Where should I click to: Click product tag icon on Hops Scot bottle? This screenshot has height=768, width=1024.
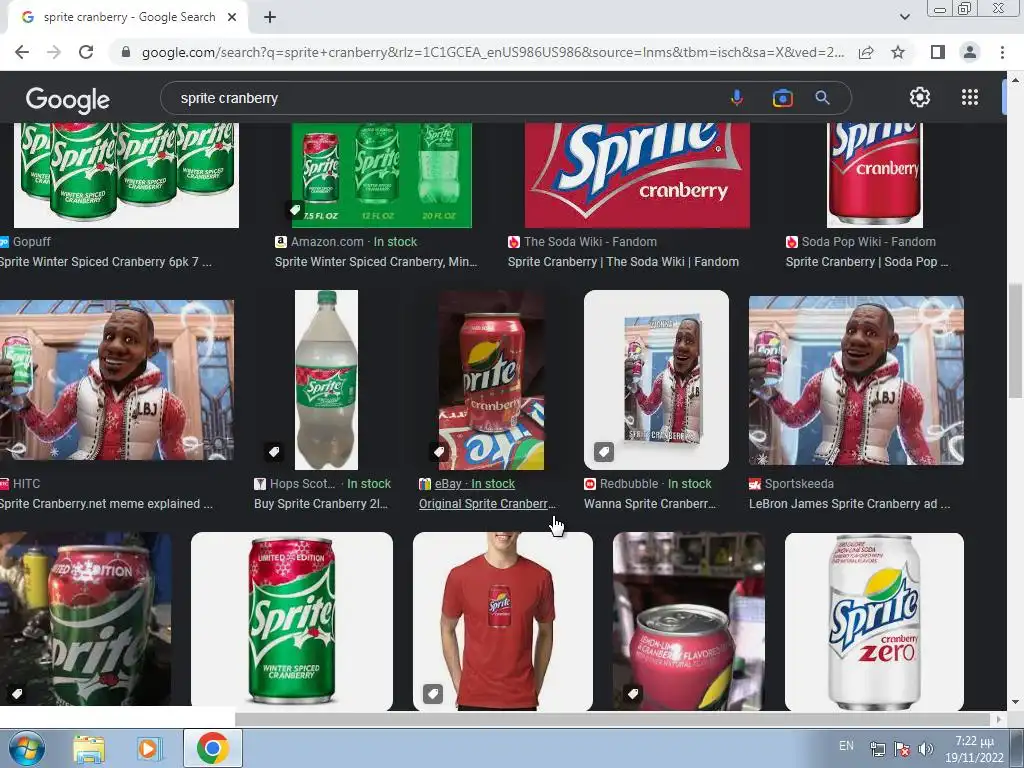click(x=274, y=451)
